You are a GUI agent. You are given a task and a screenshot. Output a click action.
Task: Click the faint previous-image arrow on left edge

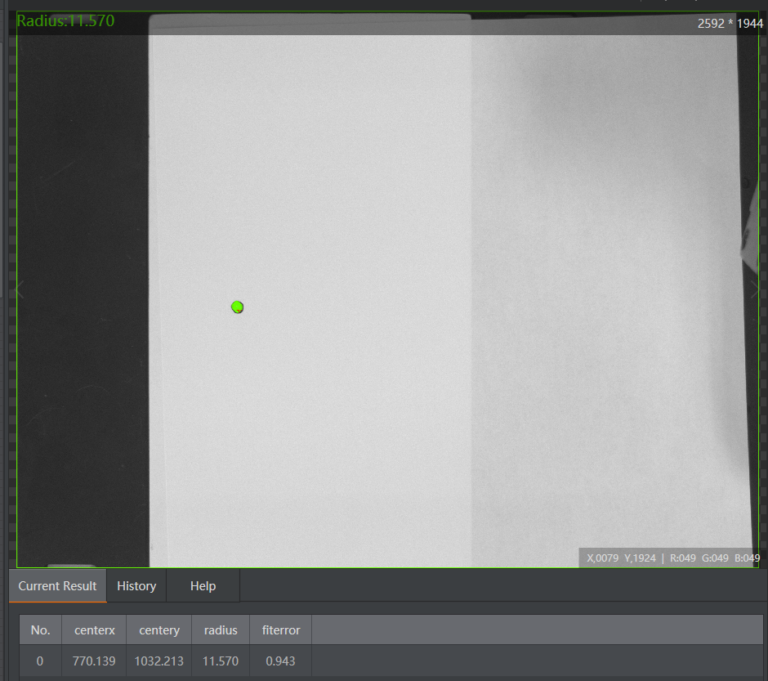point(17,290)
